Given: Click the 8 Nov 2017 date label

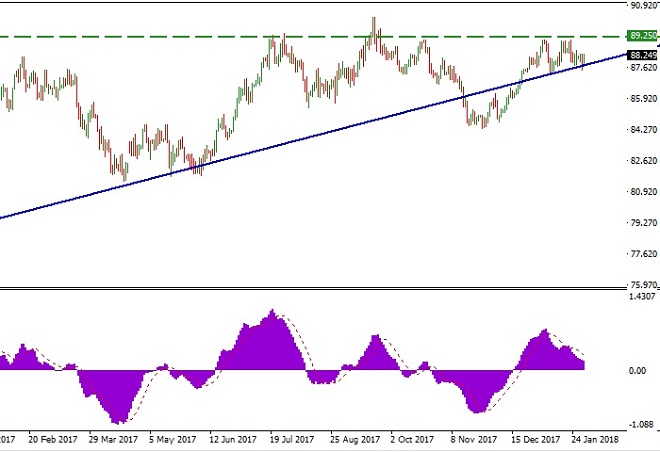Looking at the screenshot, I should pos(474,439).
